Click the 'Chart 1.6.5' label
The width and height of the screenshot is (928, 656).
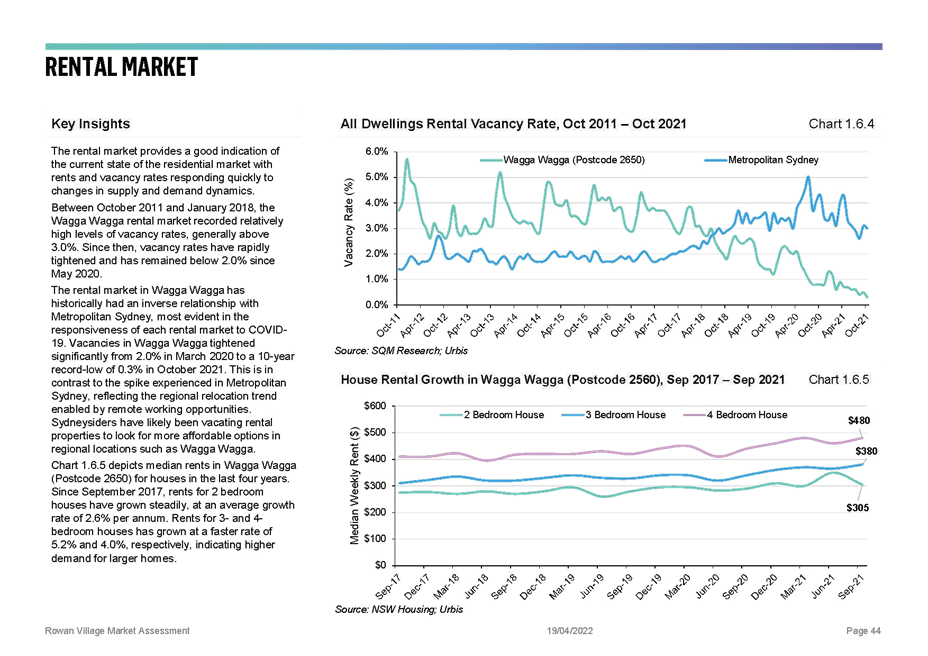[x=839, y=380]
